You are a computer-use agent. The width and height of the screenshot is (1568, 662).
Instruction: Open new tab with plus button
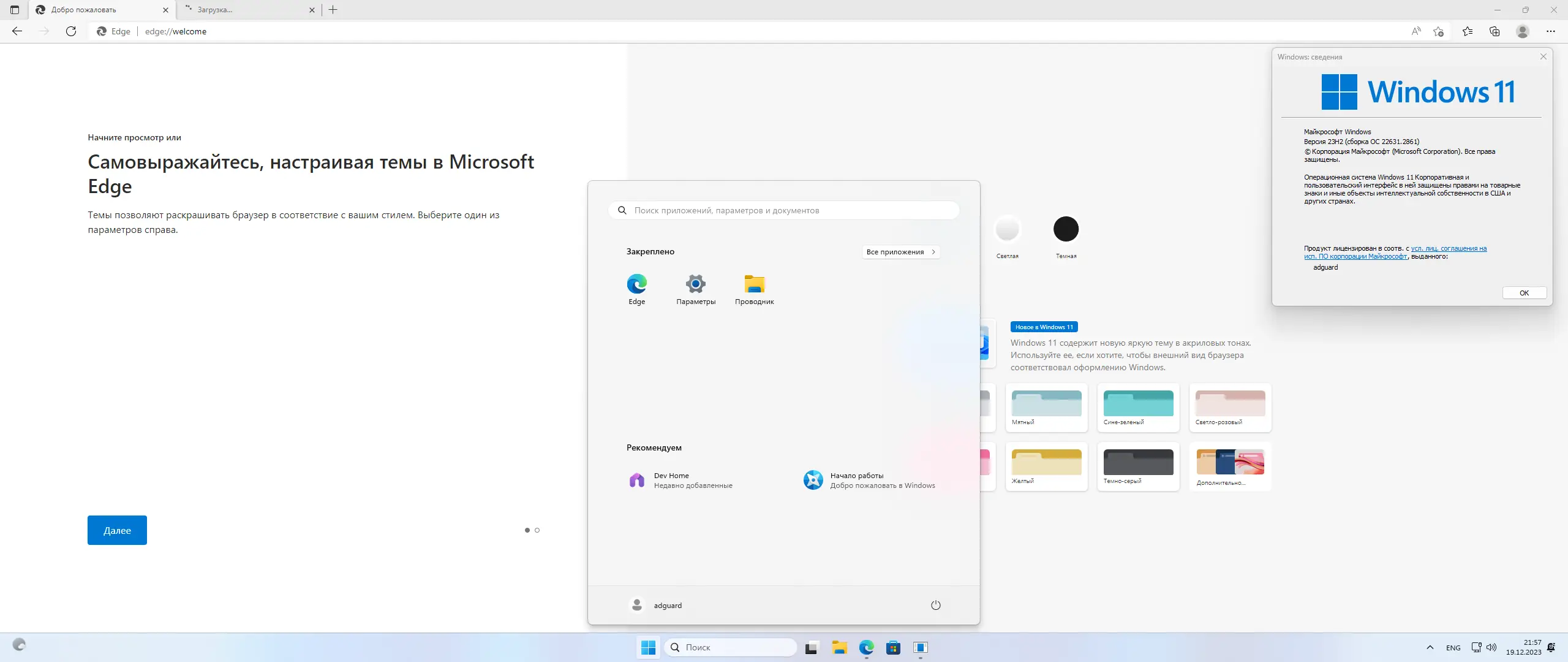pyautogui.click(x=333, y=10)
